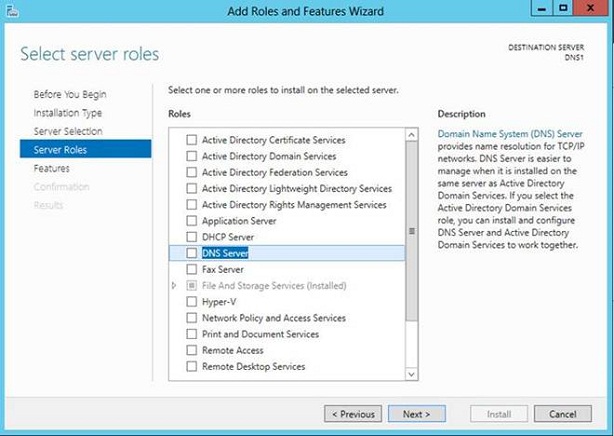
Task: Click the Fax Server label
Action: [223, 270]
